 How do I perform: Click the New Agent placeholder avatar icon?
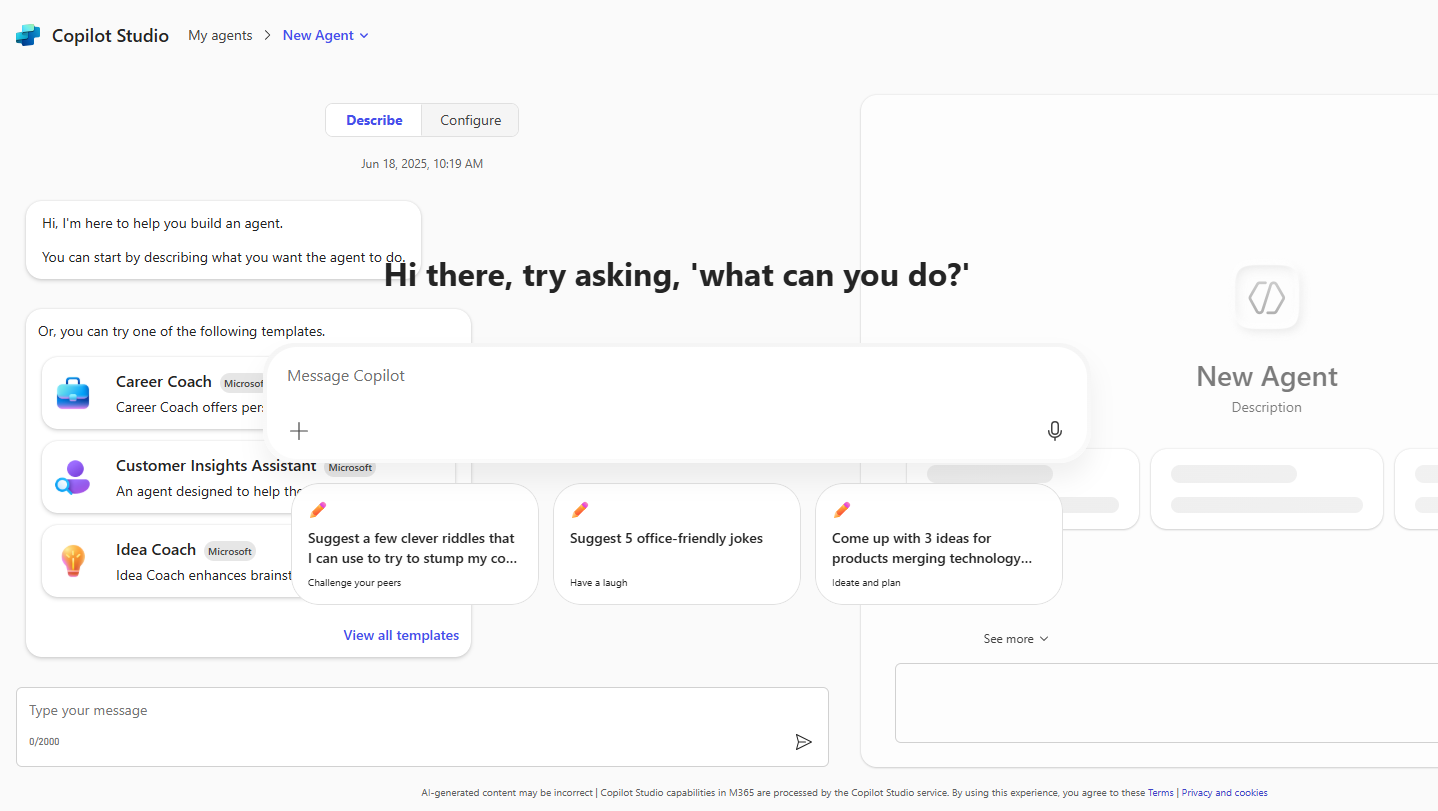(1266, 297)
